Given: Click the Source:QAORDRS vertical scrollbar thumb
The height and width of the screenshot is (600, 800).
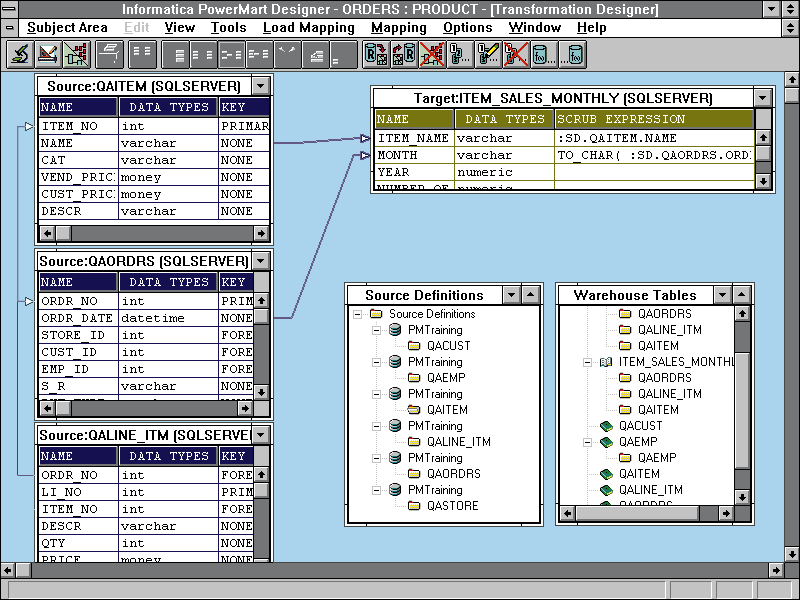Looking at the screenshot, I should [261, 316].
